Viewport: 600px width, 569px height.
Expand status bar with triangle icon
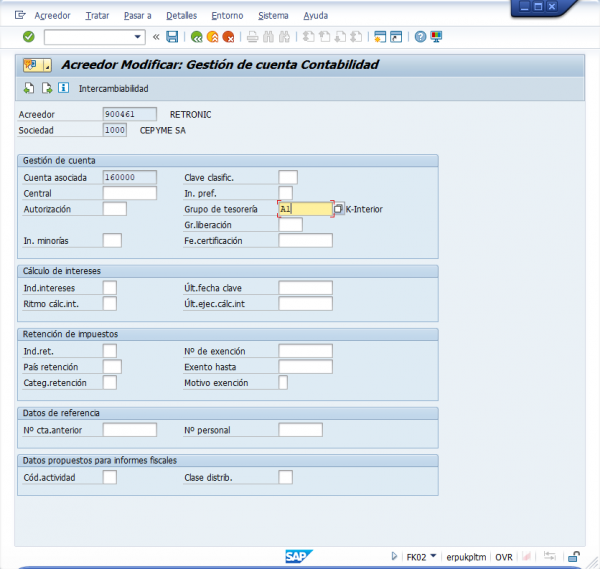click(x=394, y=556)
